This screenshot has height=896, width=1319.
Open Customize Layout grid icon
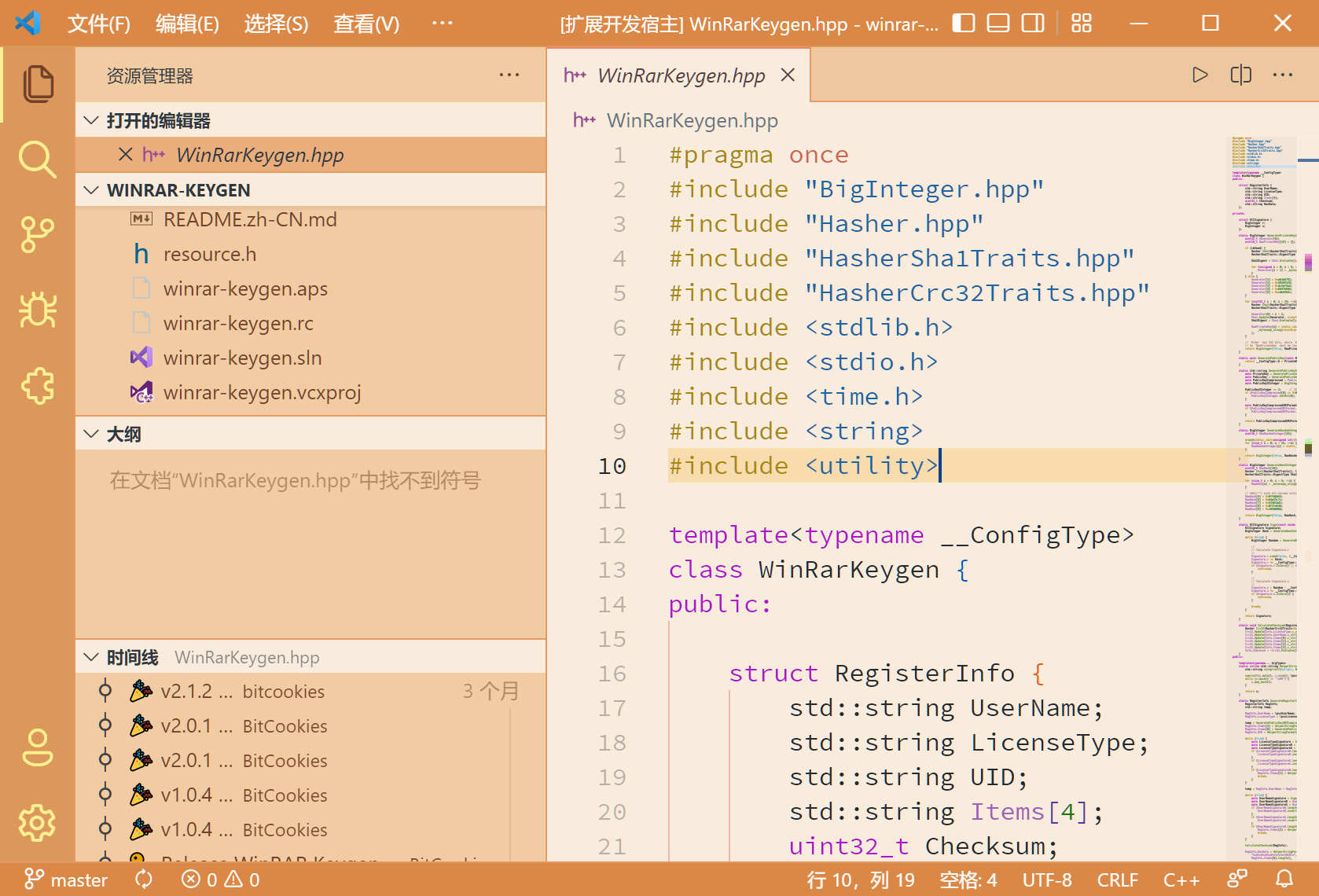(1082, 24)
